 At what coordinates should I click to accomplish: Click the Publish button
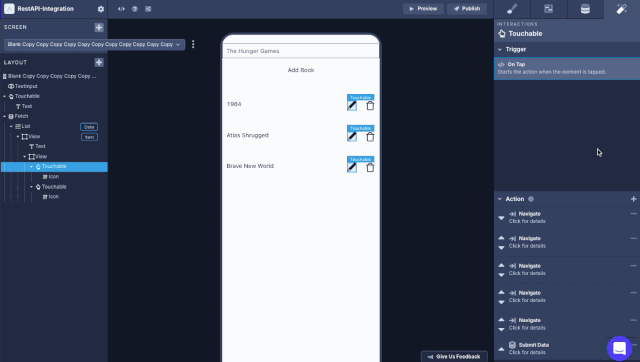(x=467, y=9)
